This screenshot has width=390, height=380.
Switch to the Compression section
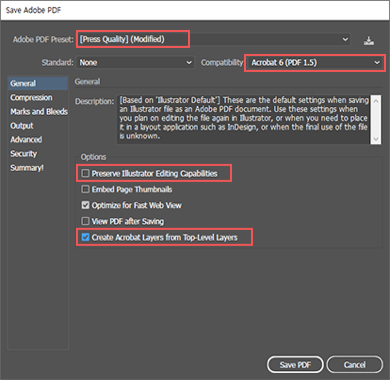[x=31, y=97]
